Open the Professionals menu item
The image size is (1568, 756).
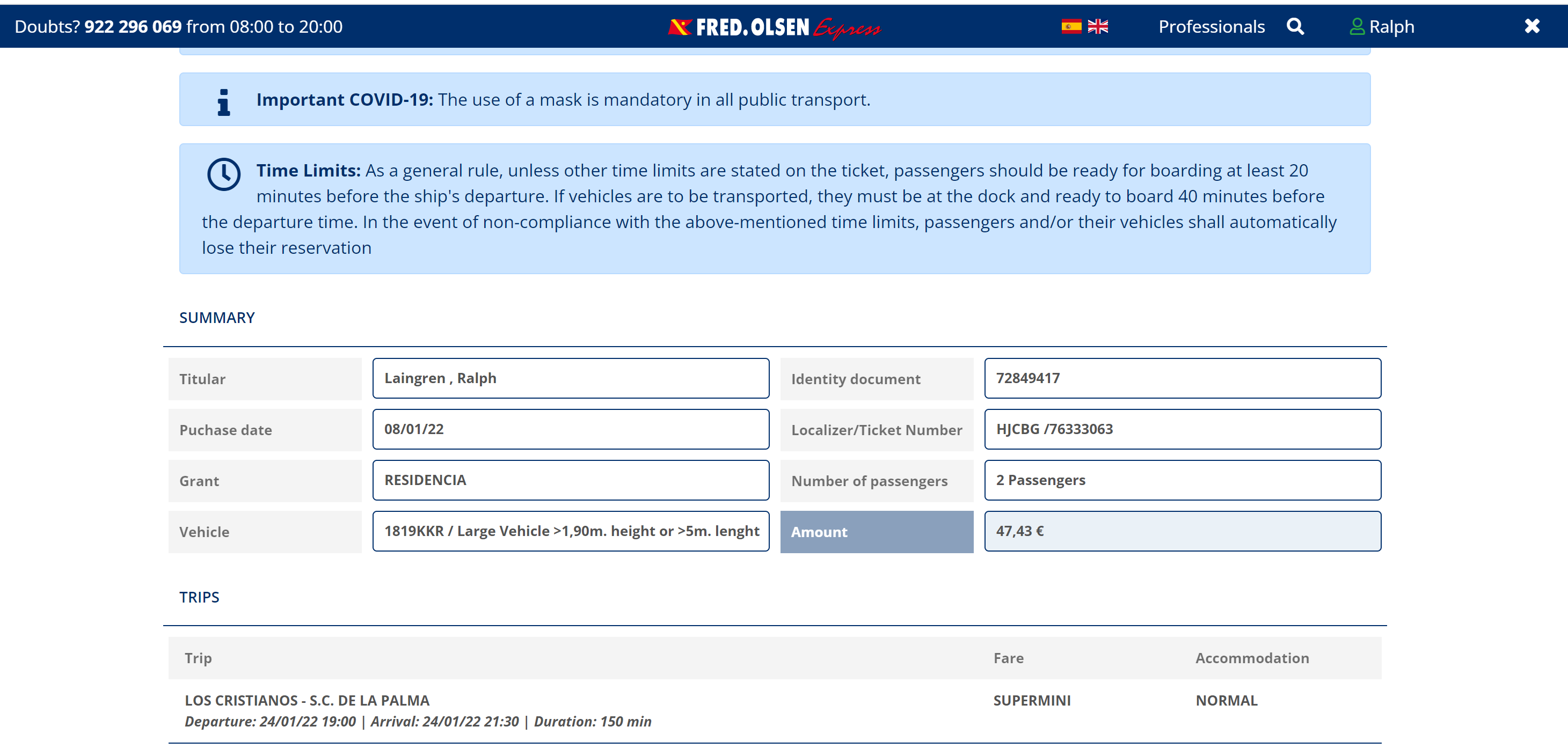click(1212, 26)
